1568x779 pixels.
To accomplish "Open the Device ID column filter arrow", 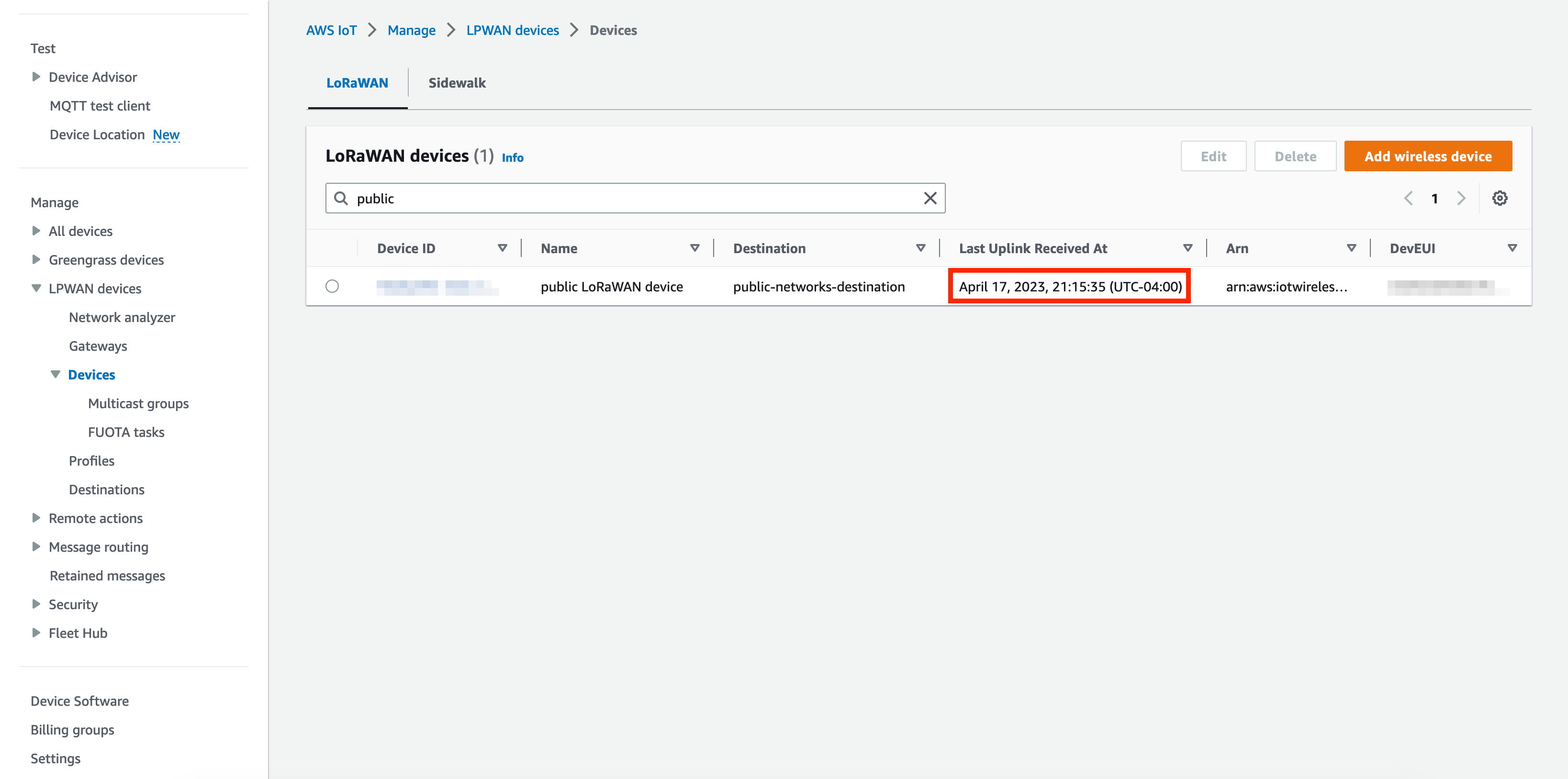I will (503, 248).
